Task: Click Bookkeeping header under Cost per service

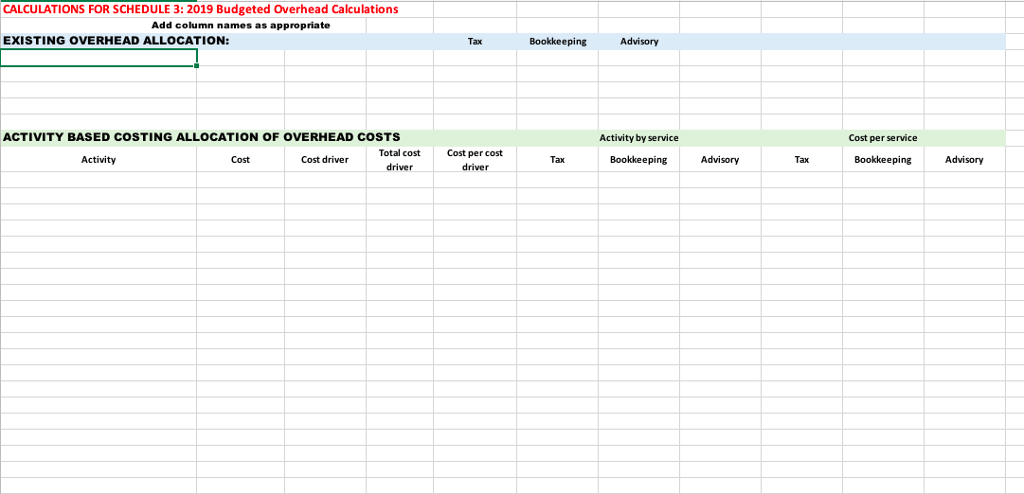Action: coord(883,159)
